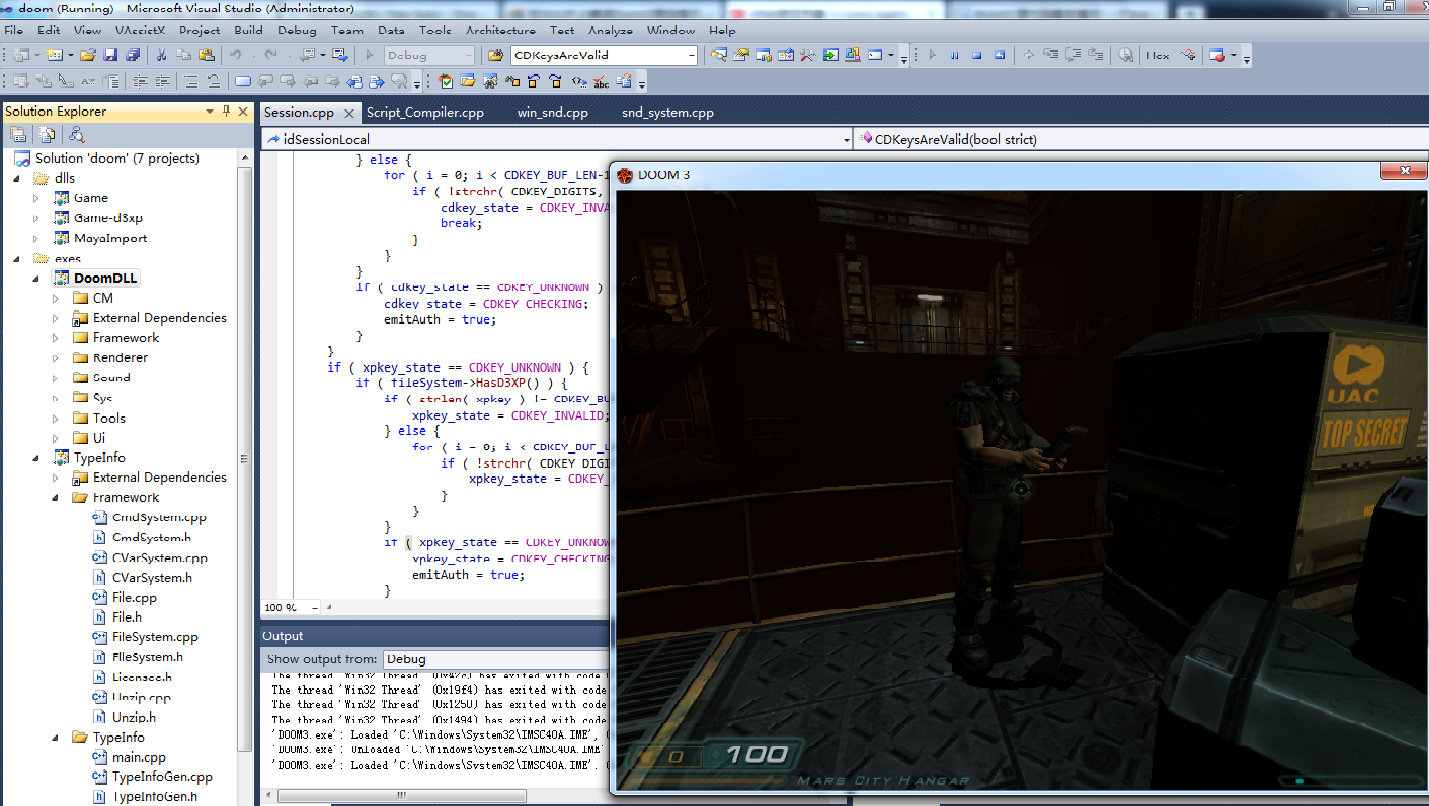
Task: Expand the MayaImport project node
Action: pos(37,238)
